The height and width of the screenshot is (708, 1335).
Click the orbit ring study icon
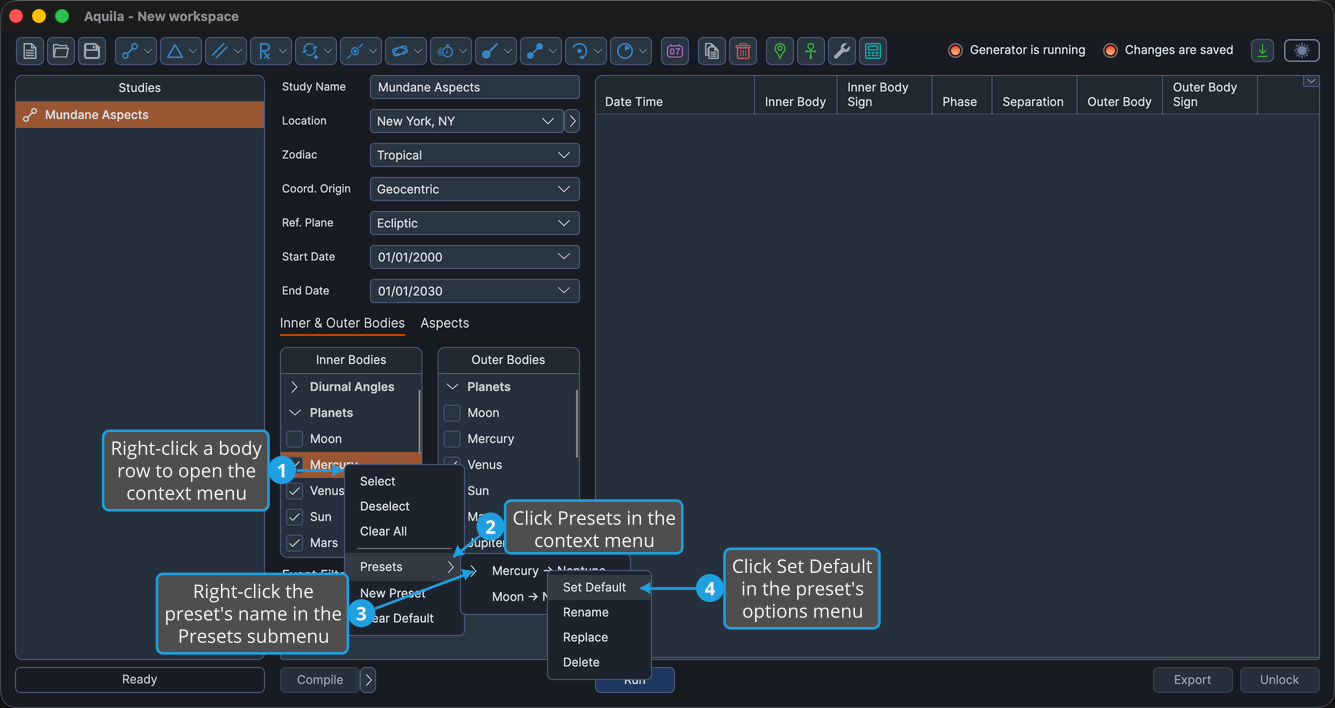point(406,51)
